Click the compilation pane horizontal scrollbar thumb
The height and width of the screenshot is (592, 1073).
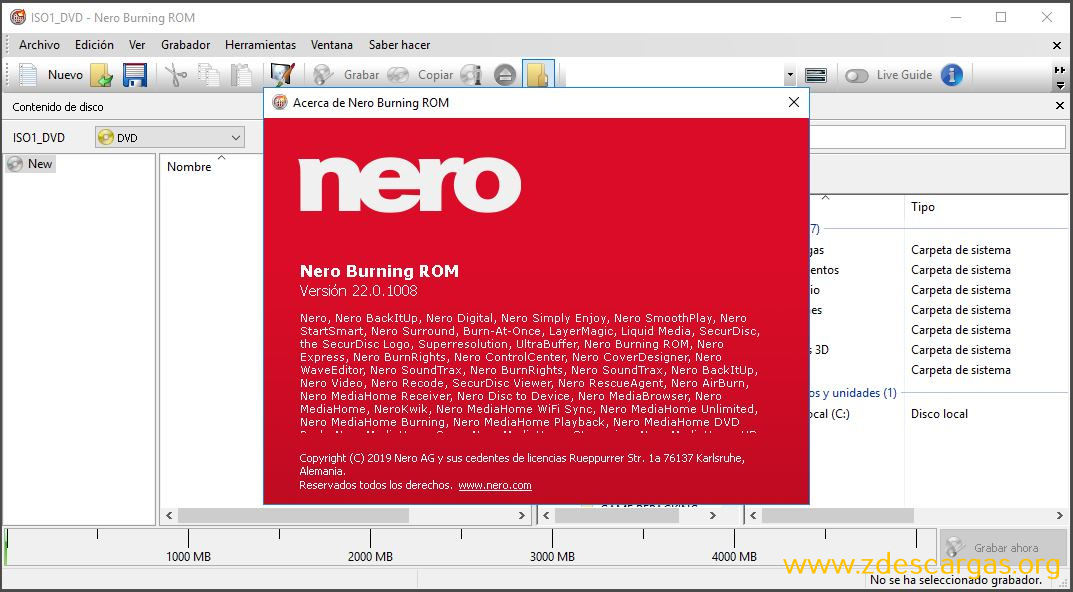pyautogui.click(x=293, y=515)
